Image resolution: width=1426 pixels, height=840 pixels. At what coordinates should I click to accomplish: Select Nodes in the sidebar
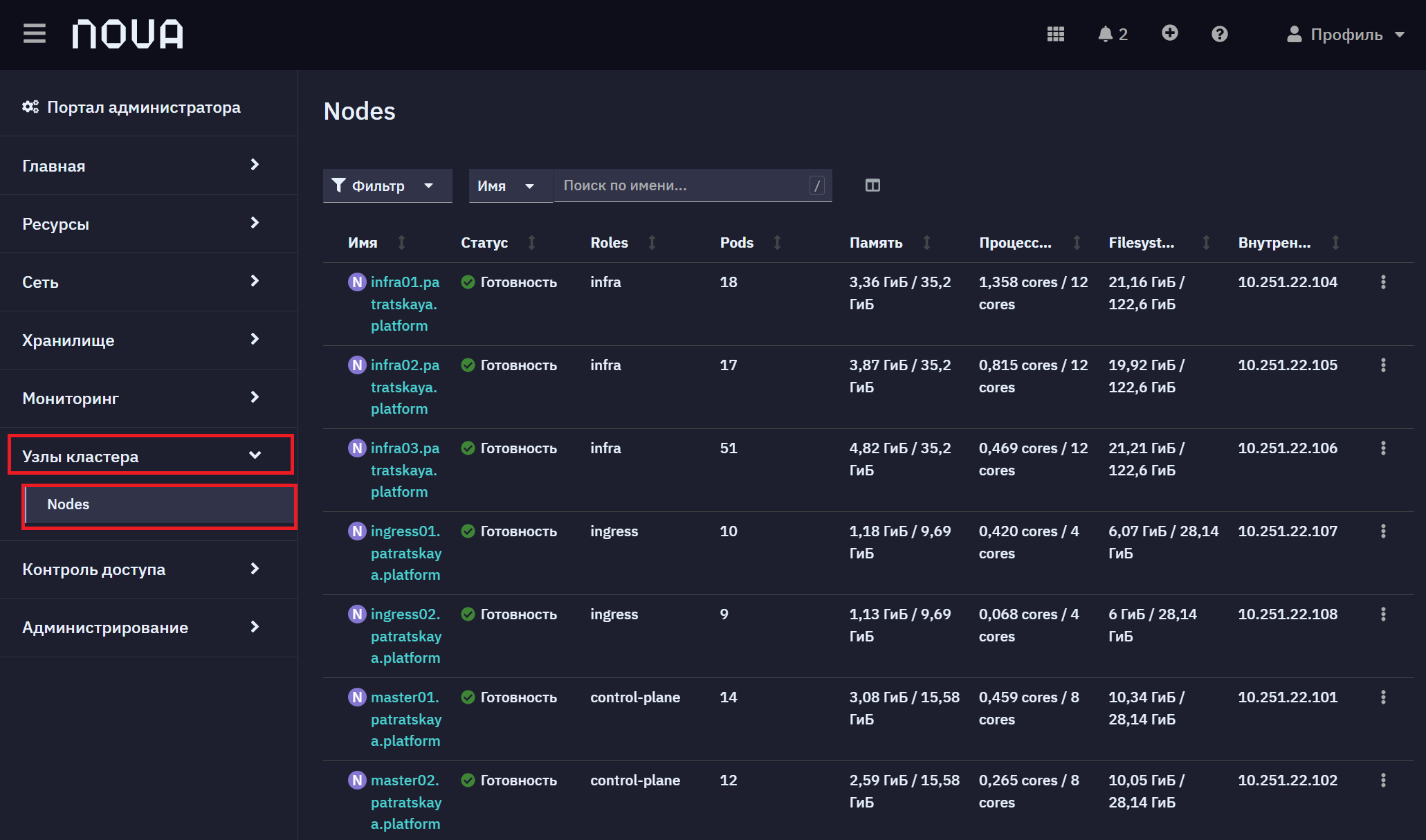point(160,504)
